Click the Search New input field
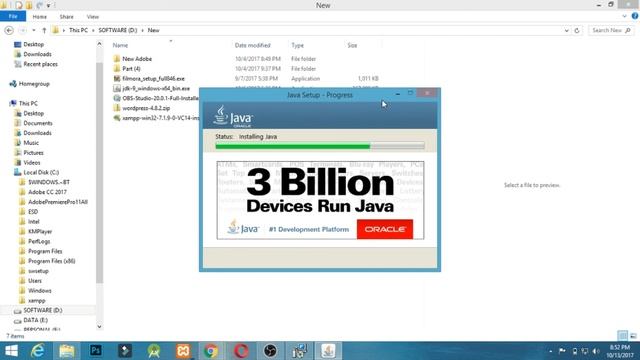 click(611, 30)
